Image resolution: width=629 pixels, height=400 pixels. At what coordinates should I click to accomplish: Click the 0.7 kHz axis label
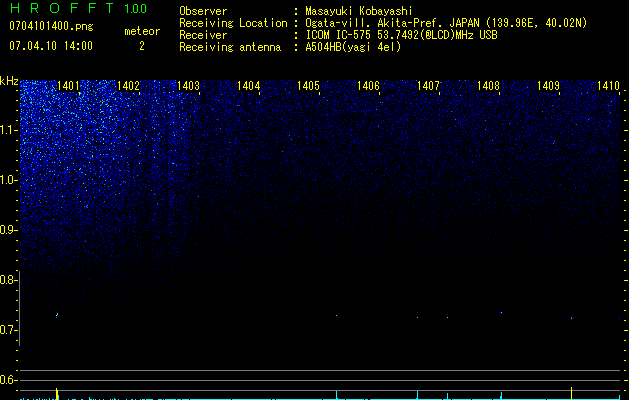8,330
